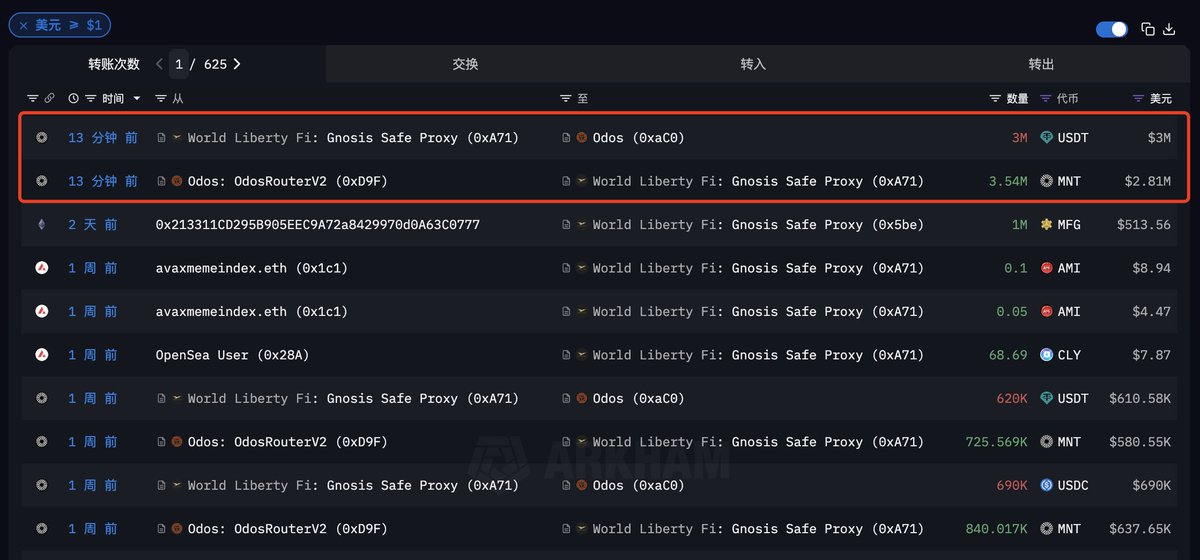Click the page number field showing 1
The height and width of the screenshot is (560, 1200).
[179, 64]
